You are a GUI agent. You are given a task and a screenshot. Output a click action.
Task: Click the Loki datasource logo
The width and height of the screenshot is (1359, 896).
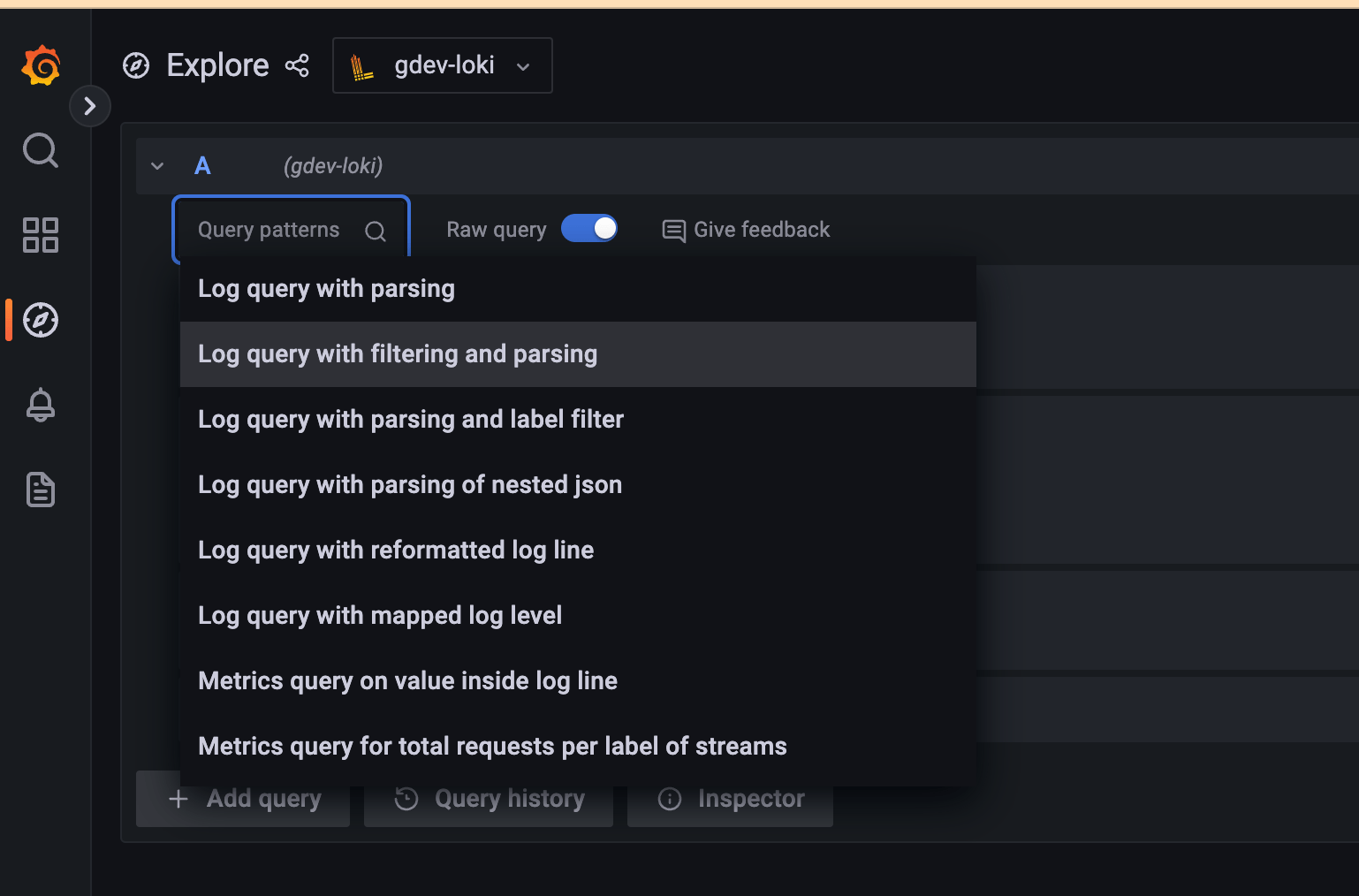(362, 65)
